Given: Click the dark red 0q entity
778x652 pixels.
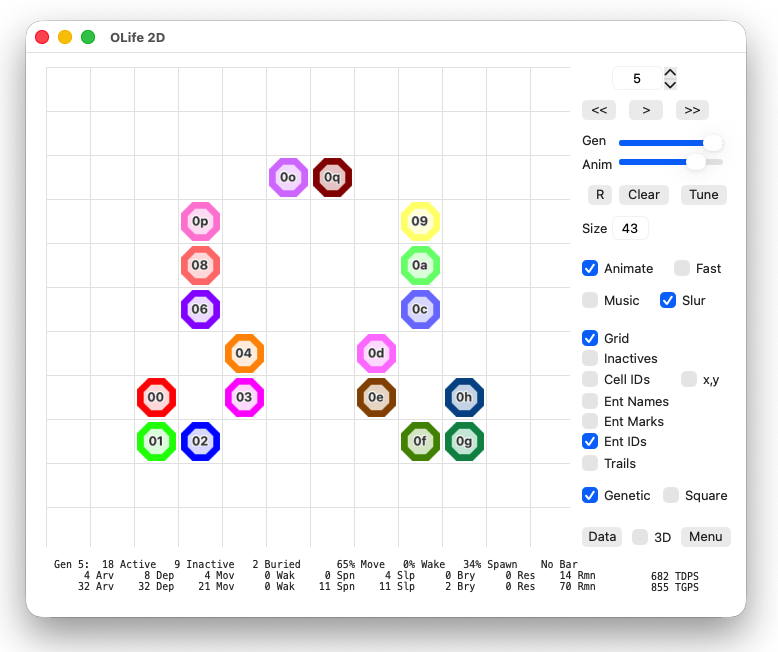Looking at the screenshot, I should tap(332, 177).
